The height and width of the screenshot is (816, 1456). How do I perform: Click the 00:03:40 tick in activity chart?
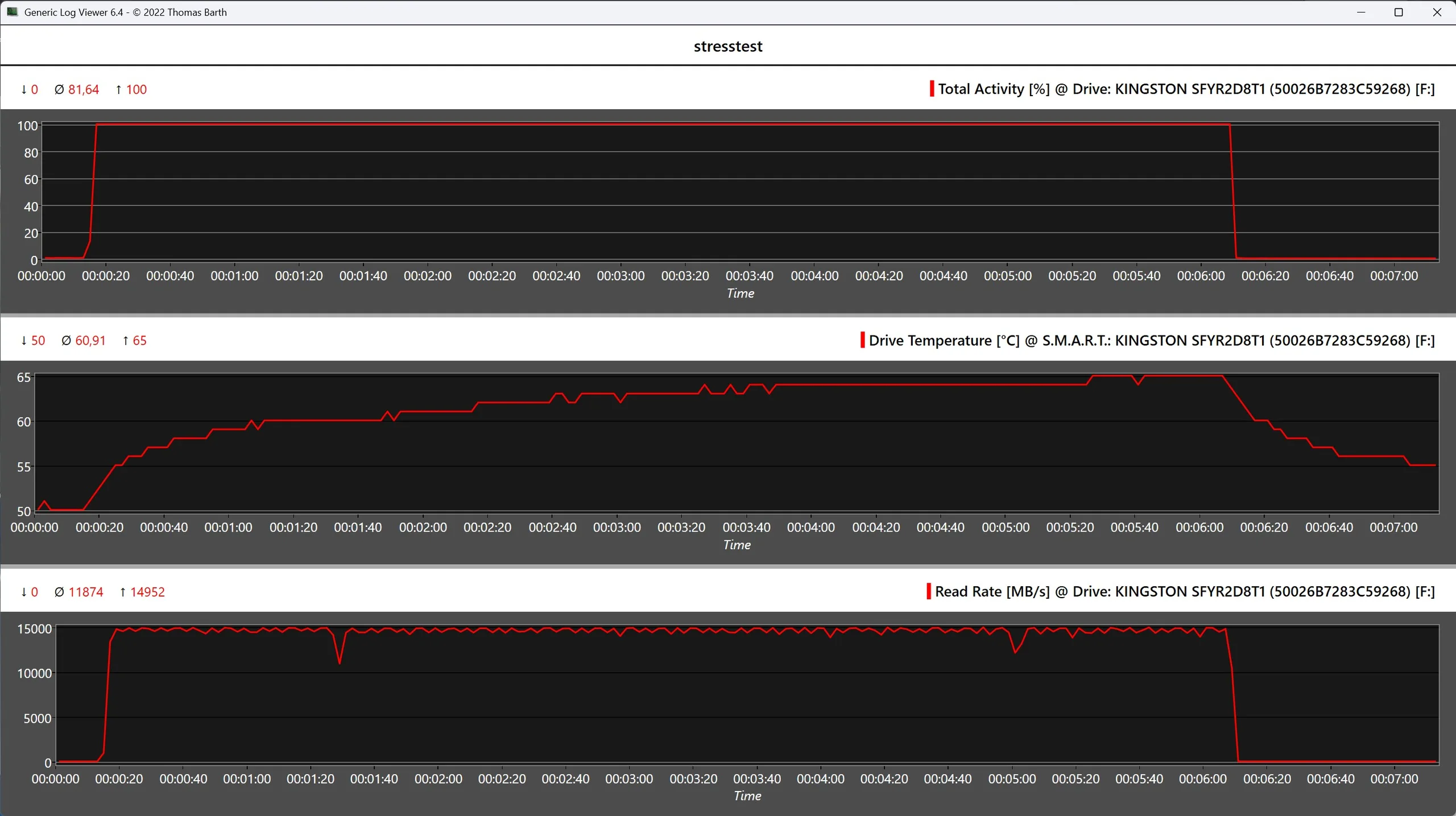[749, 276]
